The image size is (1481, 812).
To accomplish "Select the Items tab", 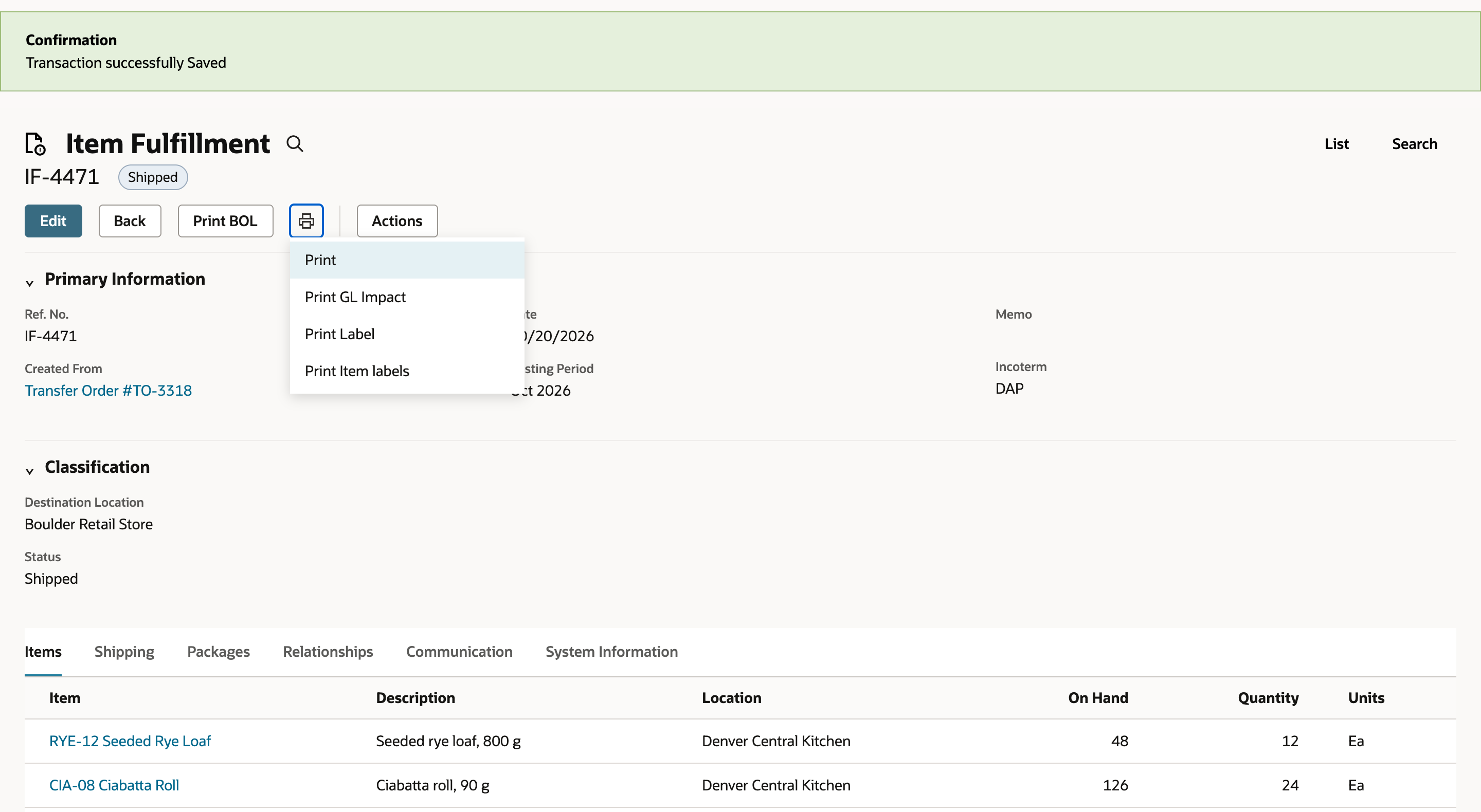I will (x=43, y=652).
